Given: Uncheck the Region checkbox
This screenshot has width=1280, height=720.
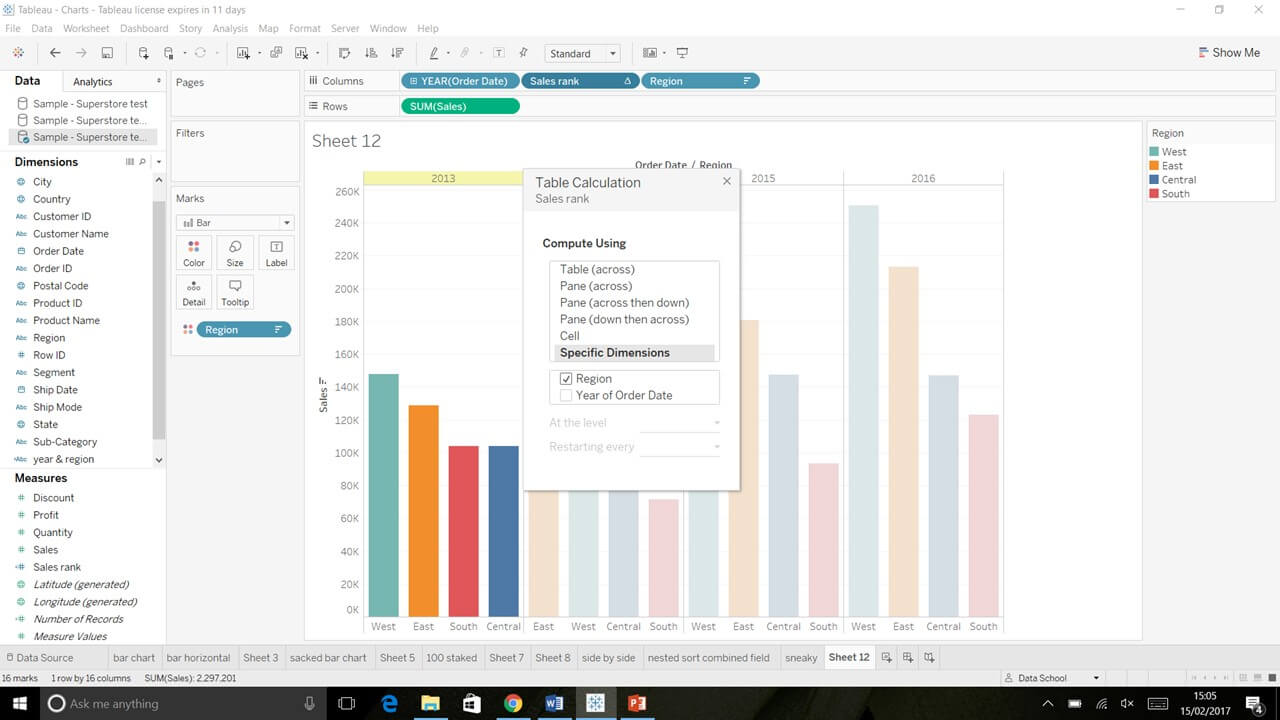Looking at the screenshot, I should (566, 379).
